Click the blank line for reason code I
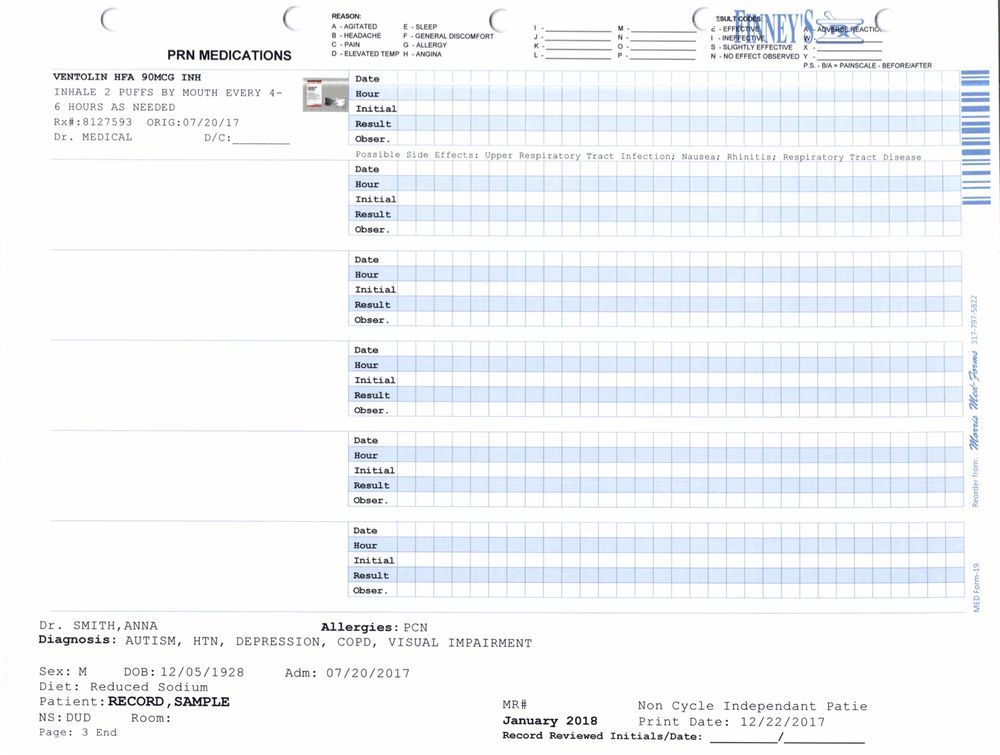The image size is (1000, 755). pos(578,29)
